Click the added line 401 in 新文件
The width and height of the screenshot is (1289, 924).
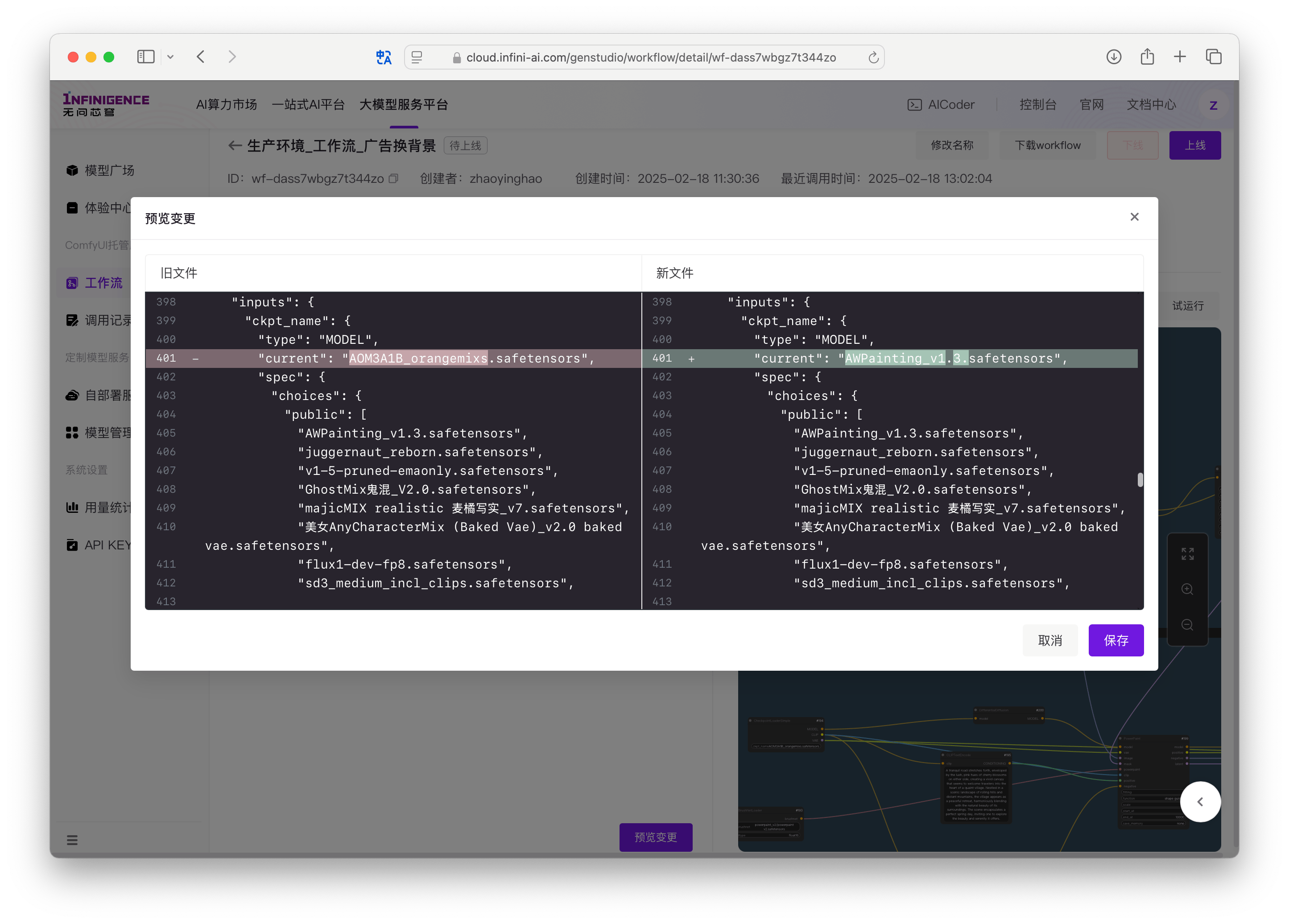pos(889,358)
